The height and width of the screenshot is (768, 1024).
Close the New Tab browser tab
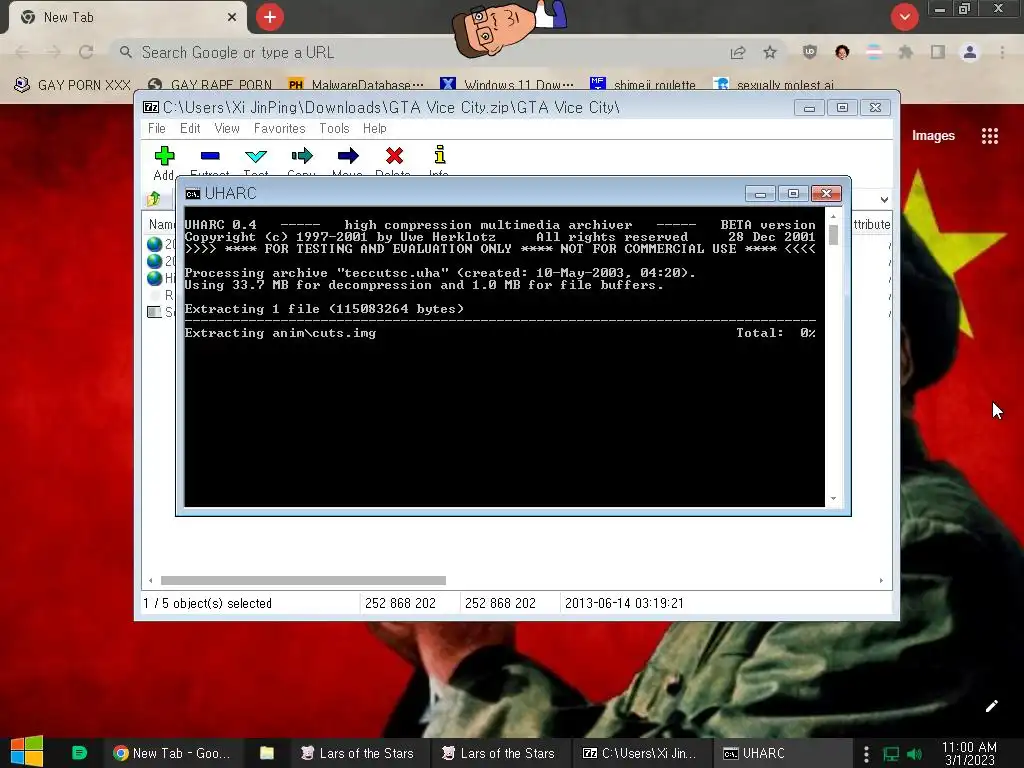click(x=232, y=17)
